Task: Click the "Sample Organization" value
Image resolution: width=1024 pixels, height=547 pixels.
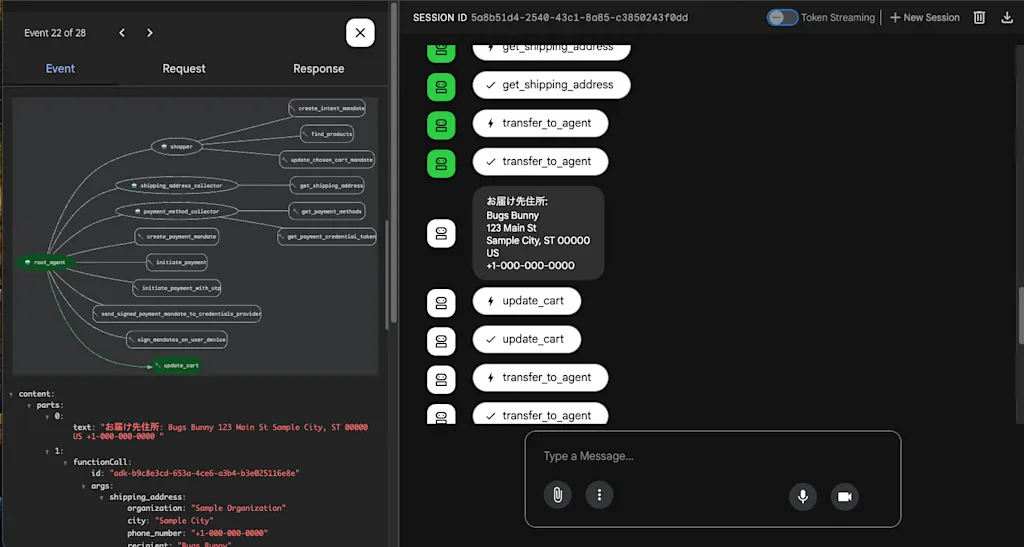Action: (x=238, y=508)
